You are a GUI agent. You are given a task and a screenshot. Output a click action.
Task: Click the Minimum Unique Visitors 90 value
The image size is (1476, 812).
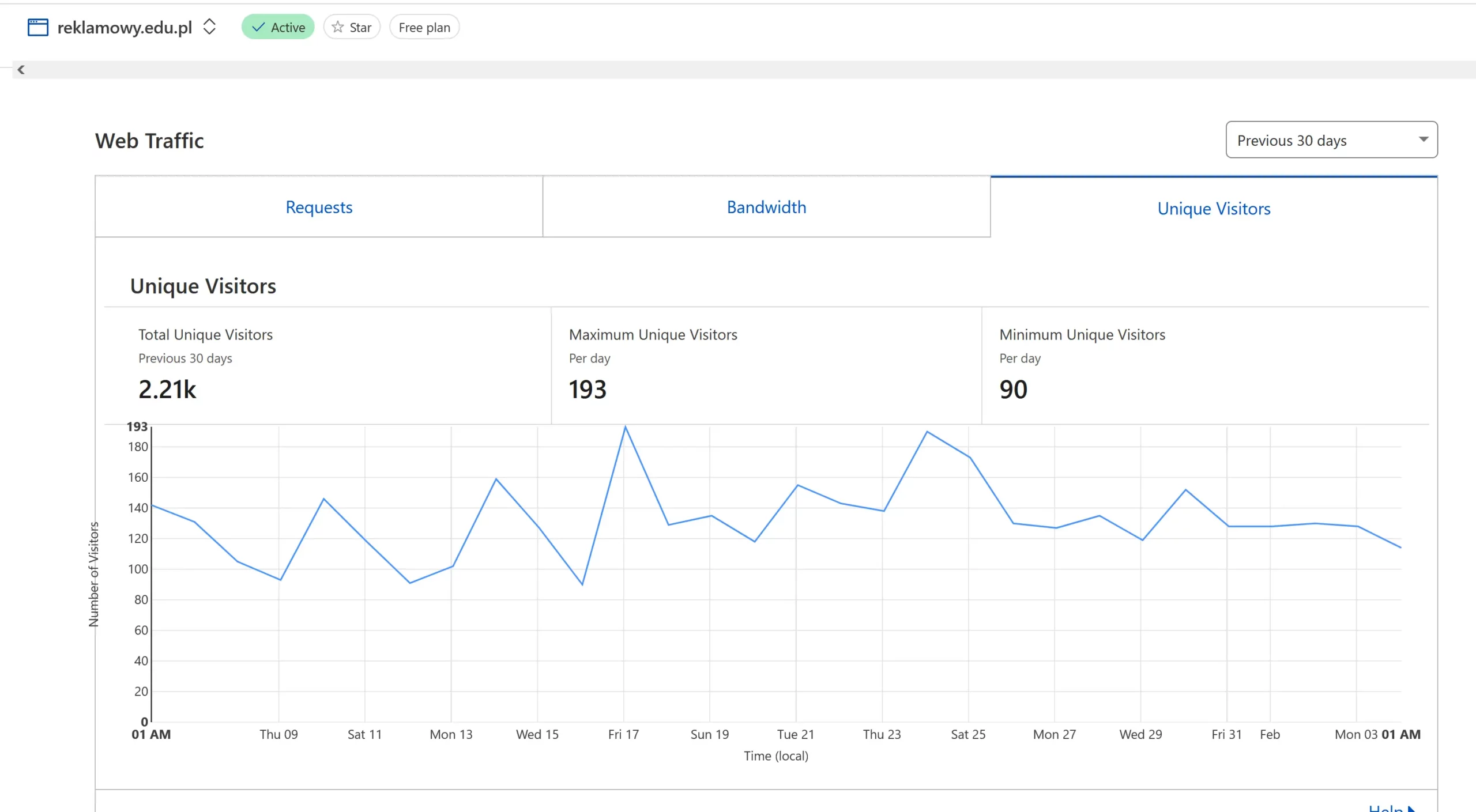[x=1013, y=390]
